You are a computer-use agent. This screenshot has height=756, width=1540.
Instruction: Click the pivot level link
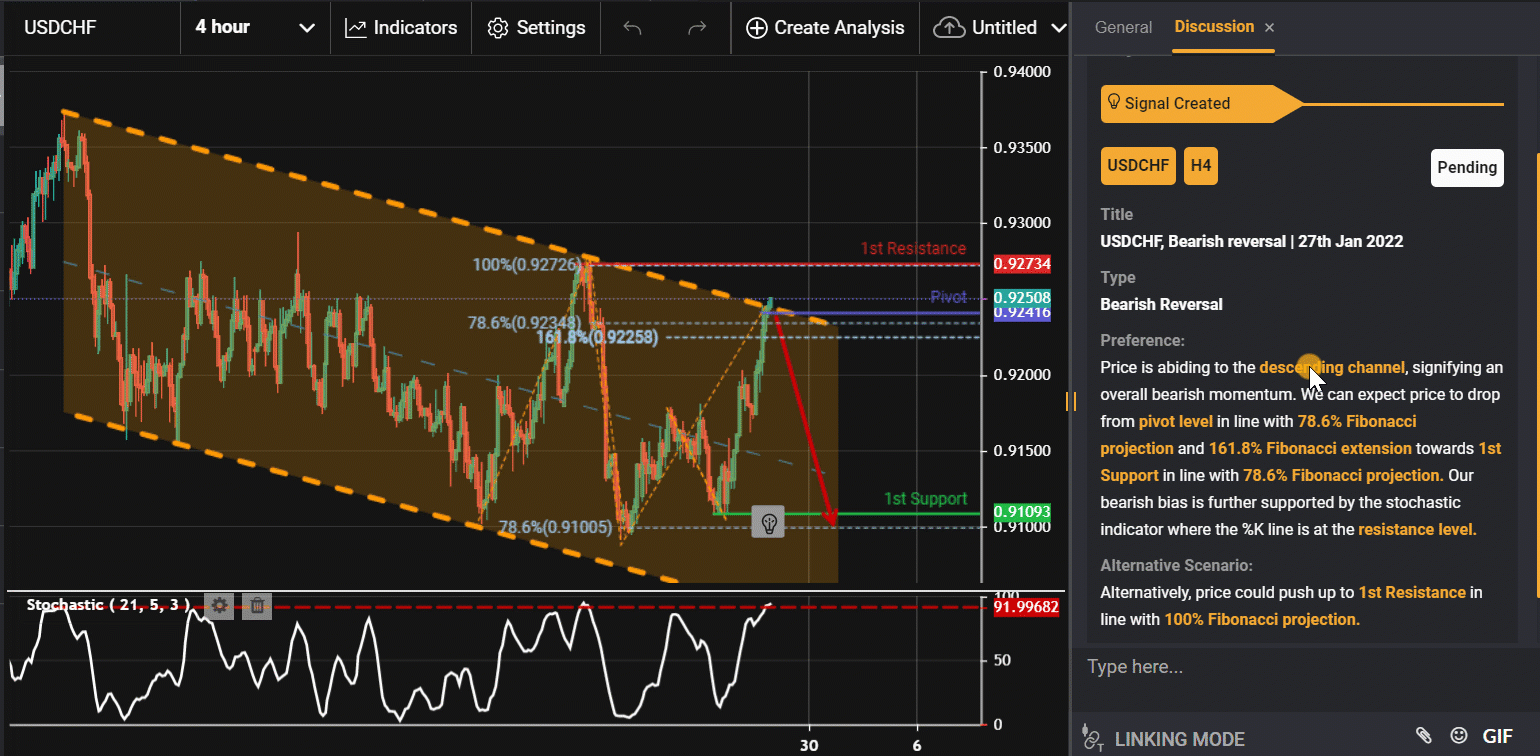(1177, 421)
